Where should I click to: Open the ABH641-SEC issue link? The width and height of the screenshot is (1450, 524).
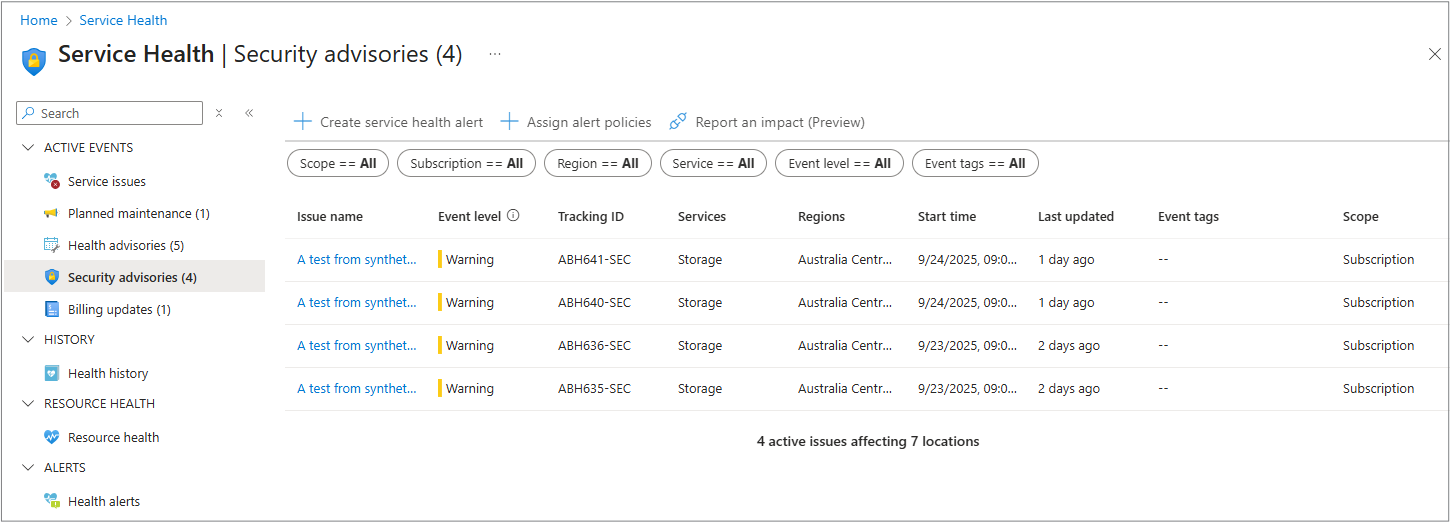356,260
